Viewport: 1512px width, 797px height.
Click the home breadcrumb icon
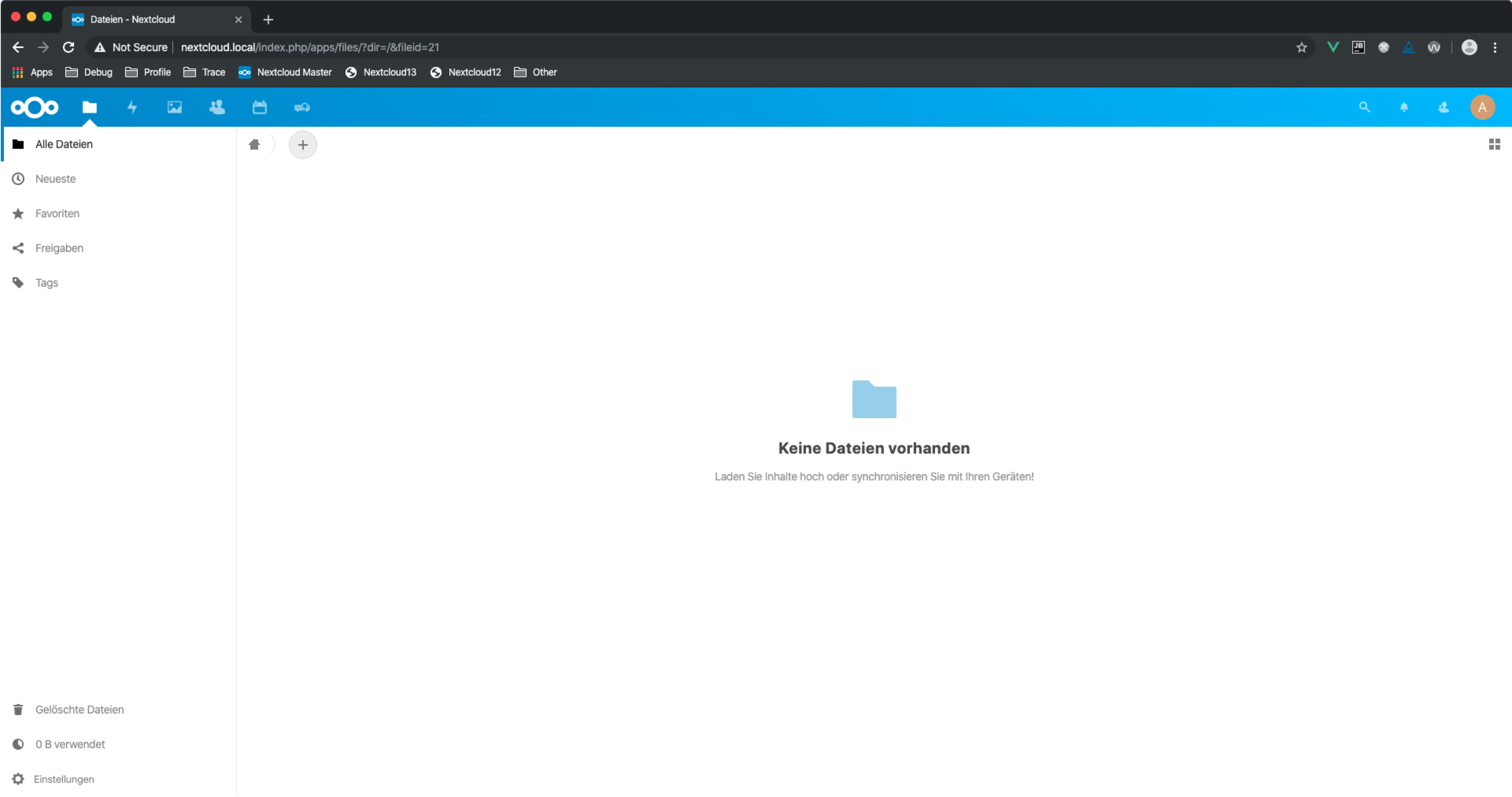254,145
